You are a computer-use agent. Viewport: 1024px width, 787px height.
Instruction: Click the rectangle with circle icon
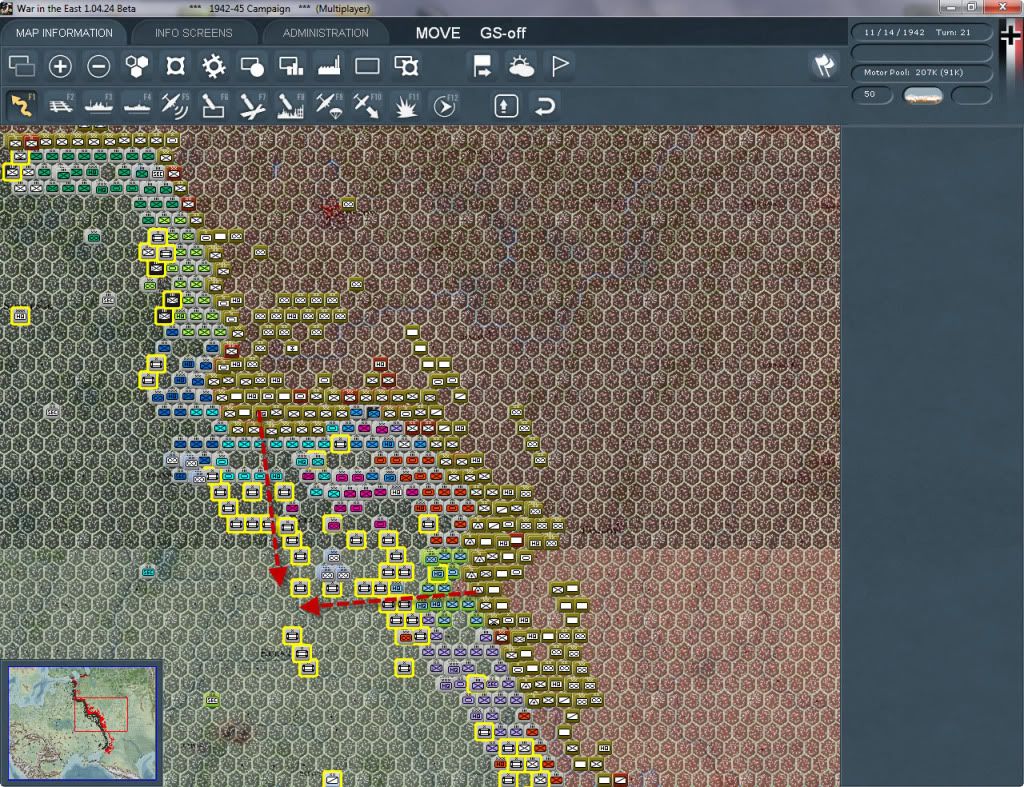252,66
